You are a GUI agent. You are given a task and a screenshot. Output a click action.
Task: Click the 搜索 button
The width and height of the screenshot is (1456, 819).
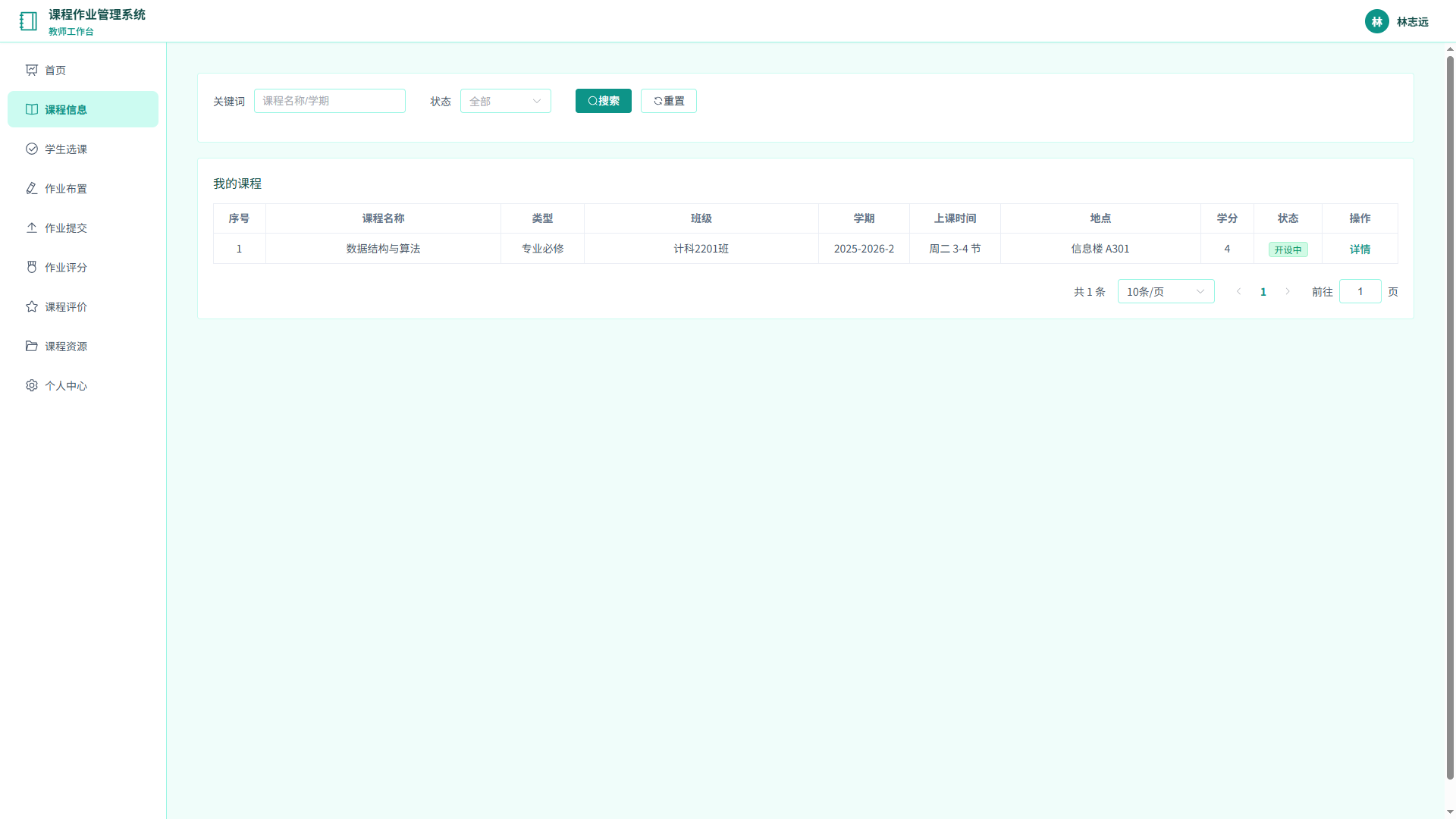pyautogui.click(x=604, y=101)
